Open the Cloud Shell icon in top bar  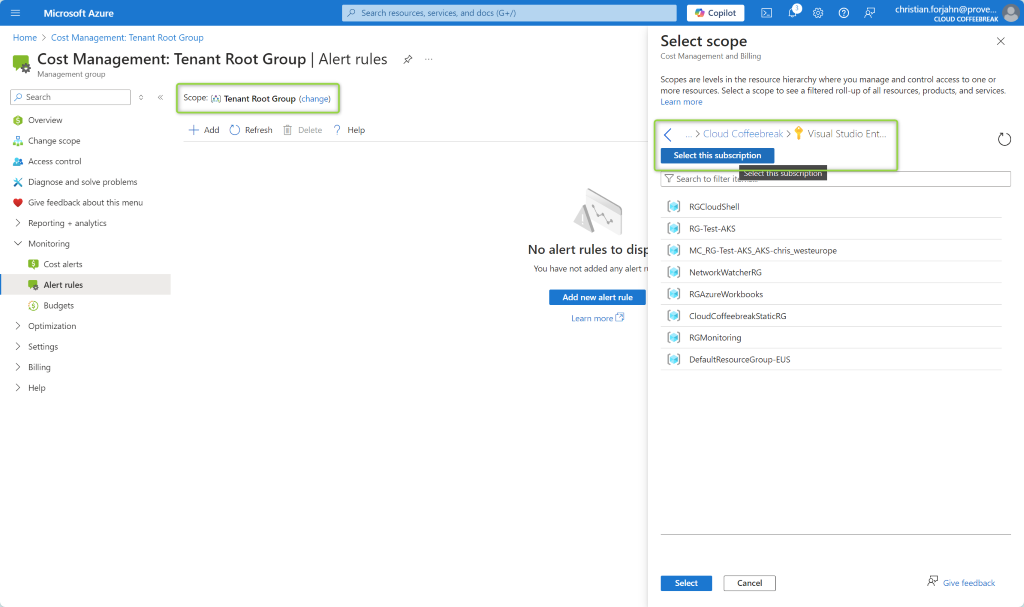[766, 13]
